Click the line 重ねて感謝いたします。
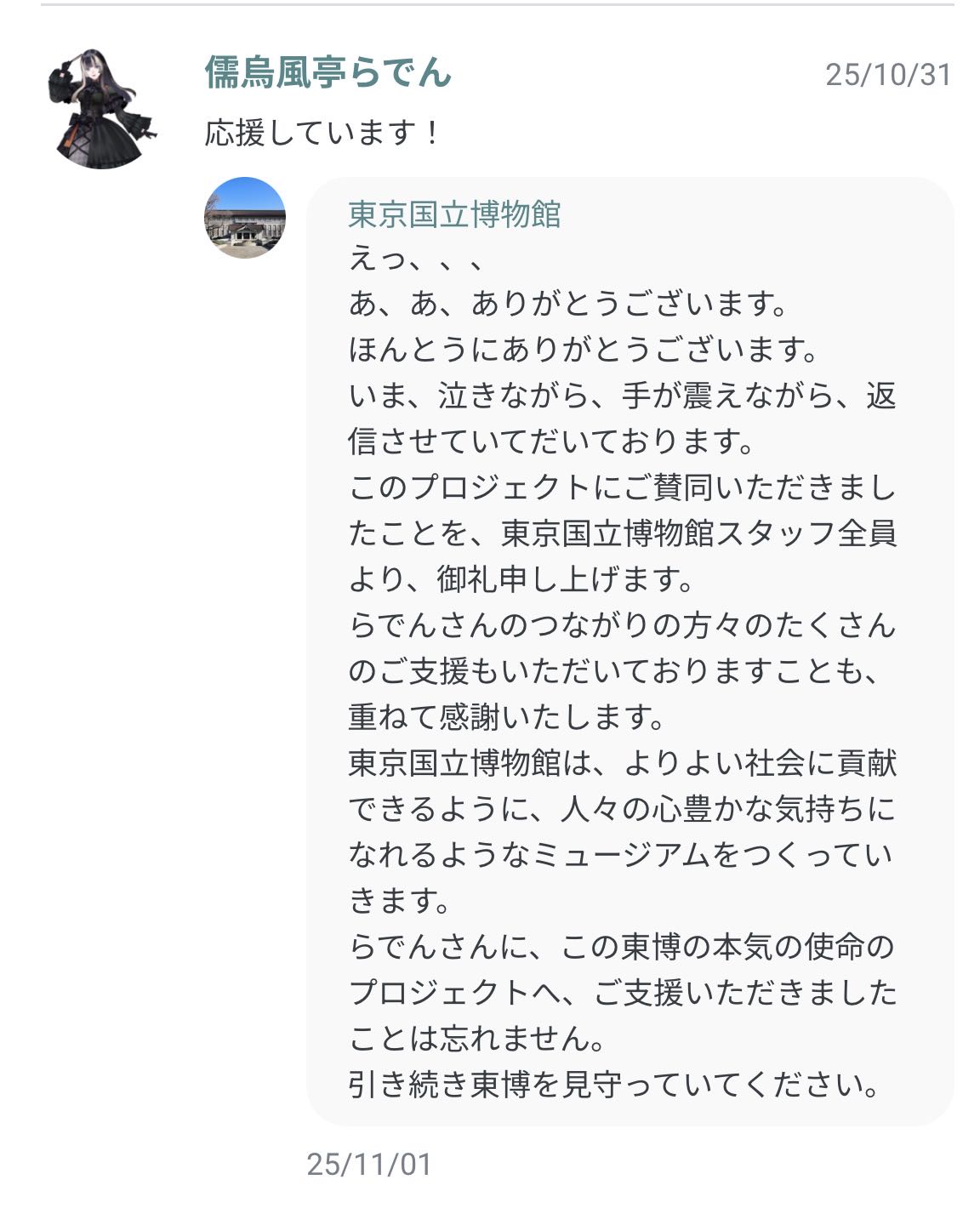The width and height of the screenshot is (980, 1208). (507, 717)
